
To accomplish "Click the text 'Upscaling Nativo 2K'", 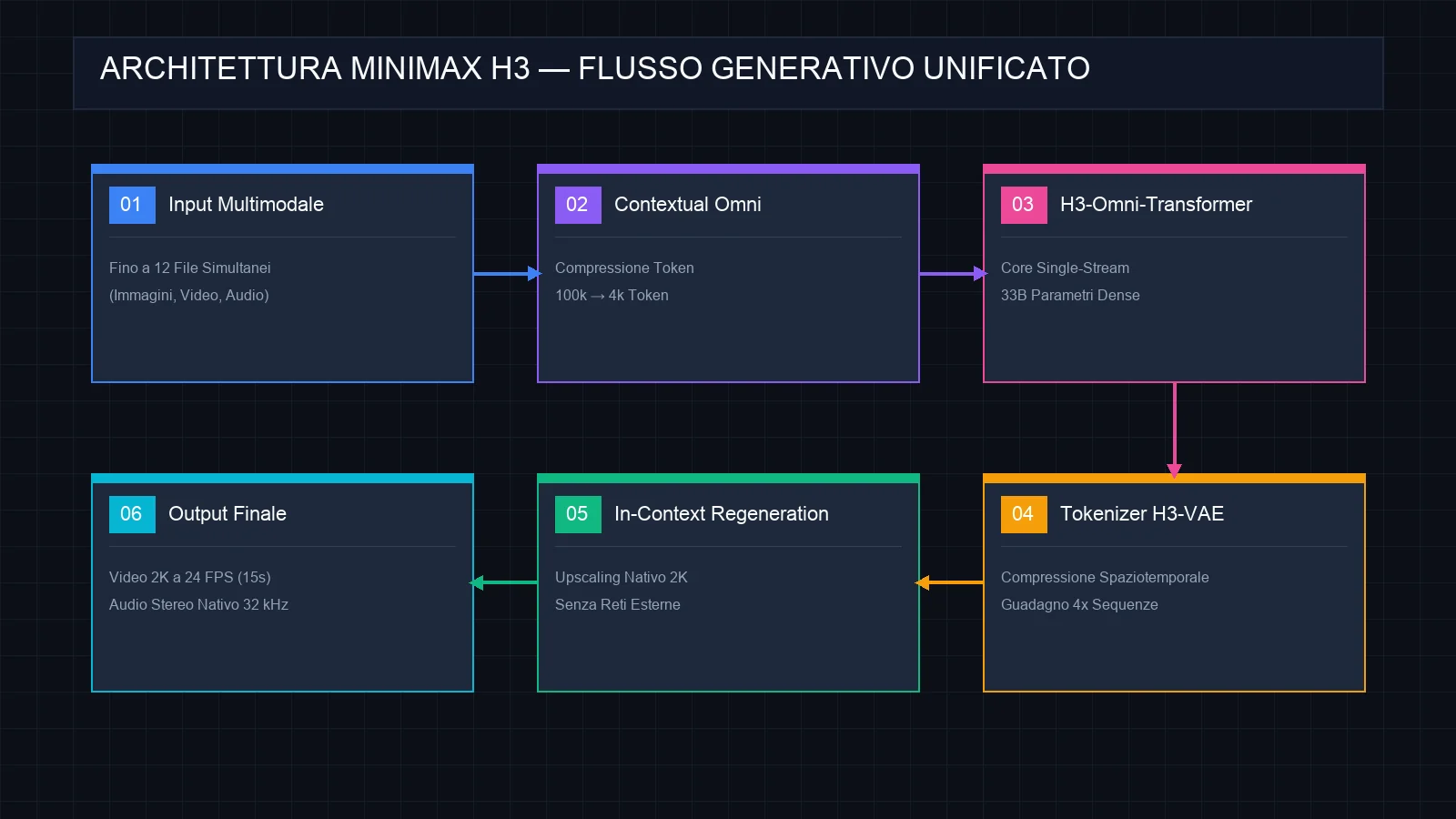I will click(x=622, y=577).
